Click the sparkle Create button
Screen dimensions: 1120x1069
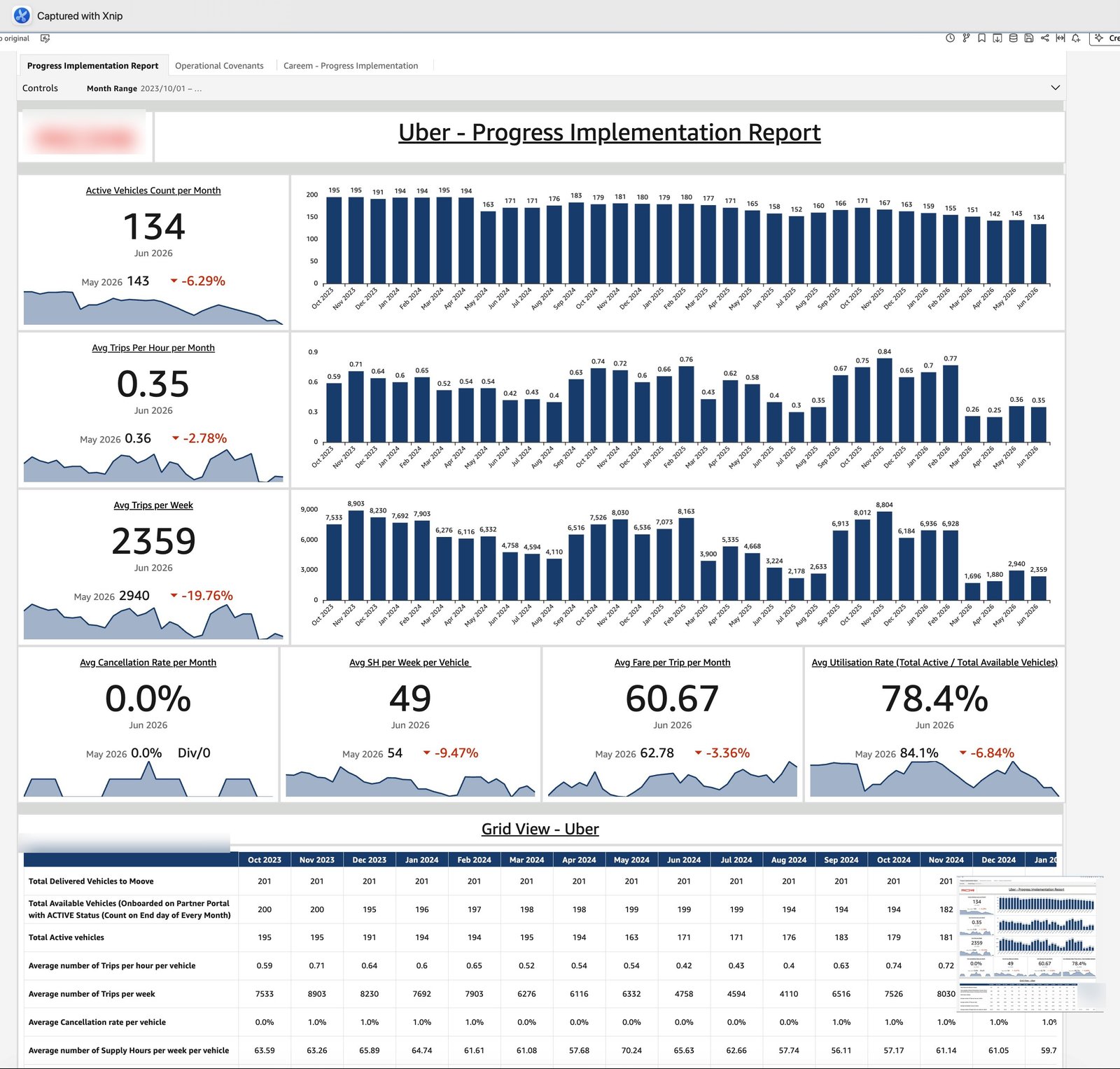click(x=1106, y=38)
